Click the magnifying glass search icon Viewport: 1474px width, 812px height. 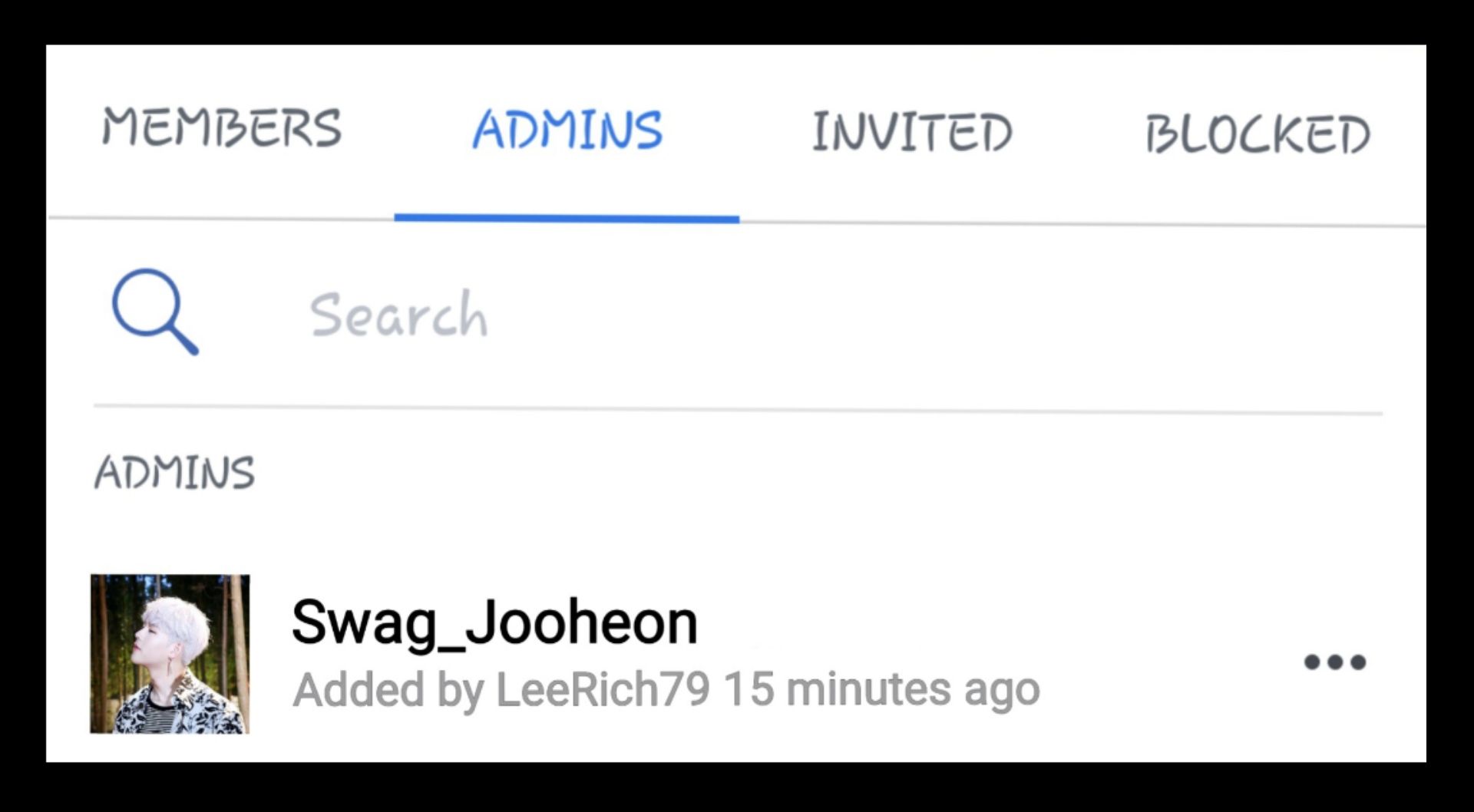pos(155,312)
